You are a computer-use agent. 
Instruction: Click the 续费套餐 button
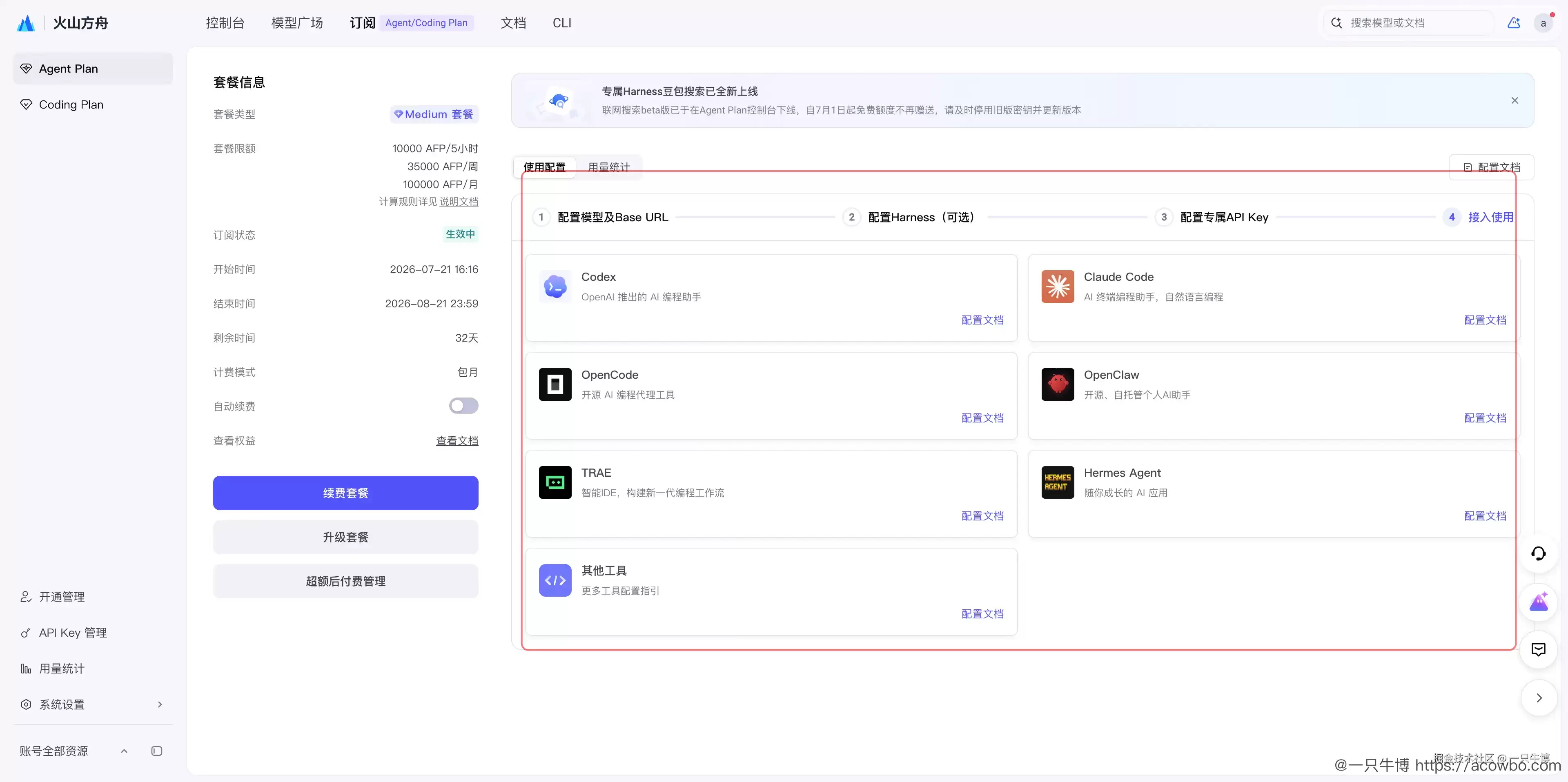tap(345, 493)
